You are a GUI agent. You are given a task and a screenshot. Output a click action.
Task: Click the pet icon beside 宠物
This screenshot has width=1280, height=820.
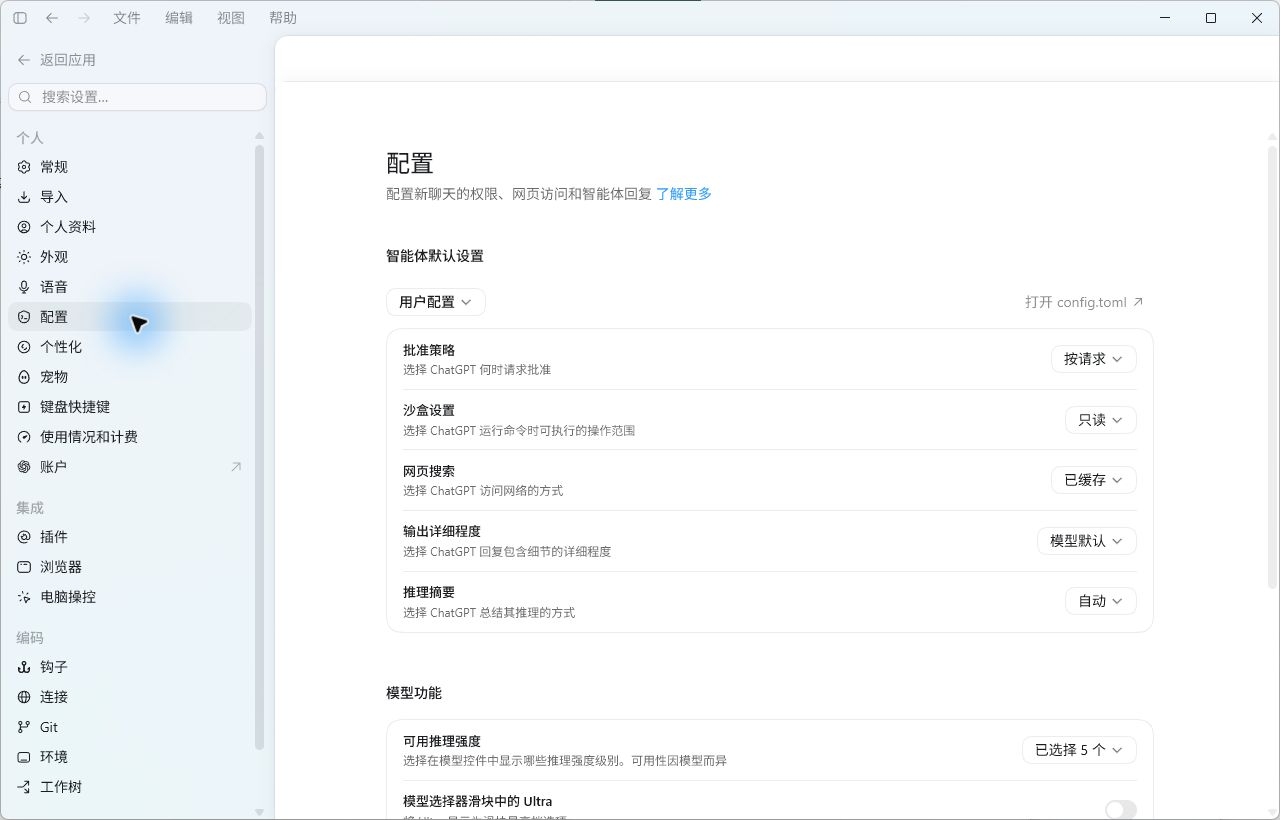(24, 377)
